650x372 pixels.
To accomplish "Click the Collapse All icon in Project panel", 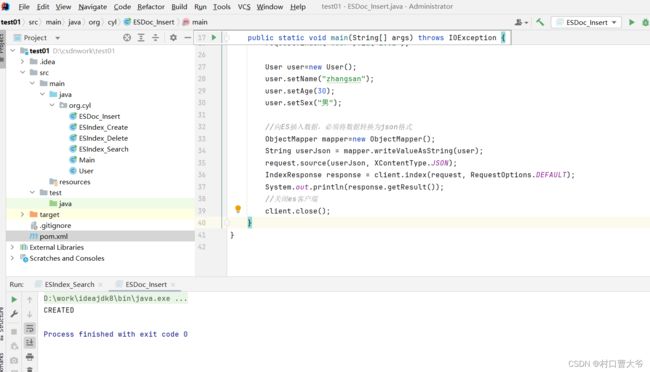I will click(x=155, y=37).
